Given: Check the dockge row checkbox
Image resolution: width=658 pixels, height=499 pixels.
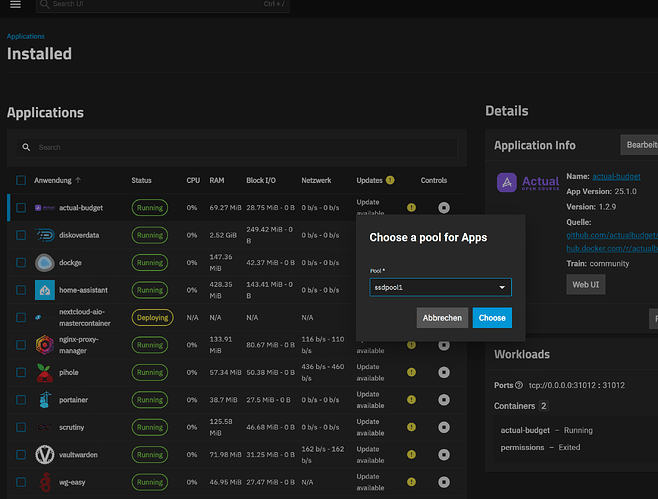Looking at the screenshot, I should coord(21,263).
